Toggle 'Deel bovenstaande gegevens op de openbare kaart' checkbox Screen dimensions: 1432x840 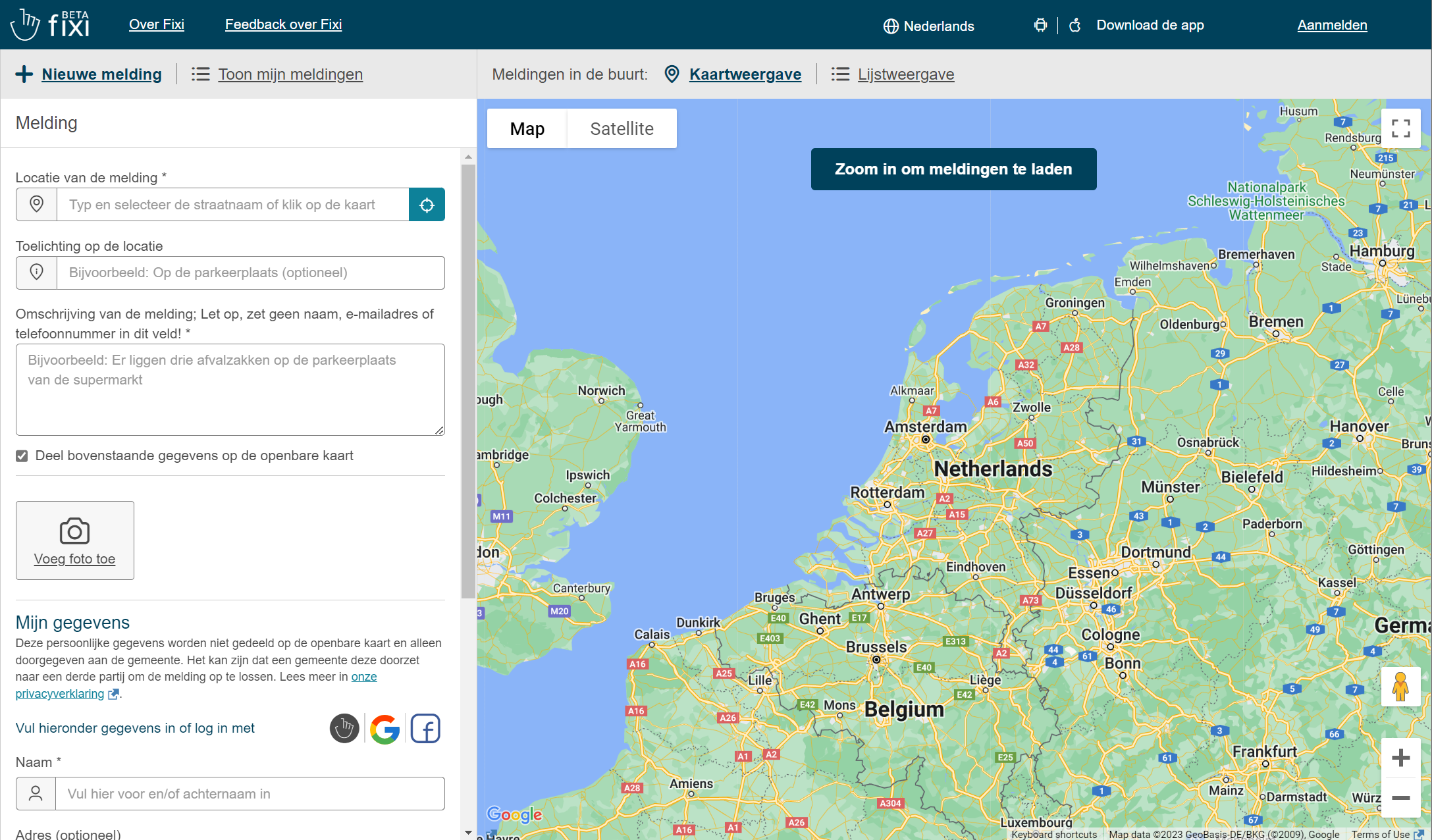22,456
